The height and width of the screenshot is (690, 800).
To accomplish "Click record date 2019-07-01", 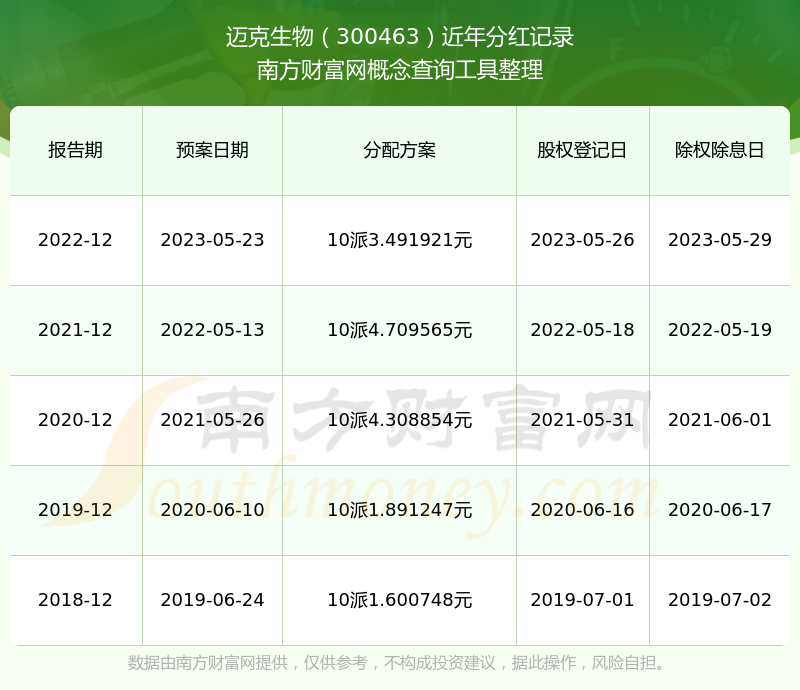I will (582, 600).
